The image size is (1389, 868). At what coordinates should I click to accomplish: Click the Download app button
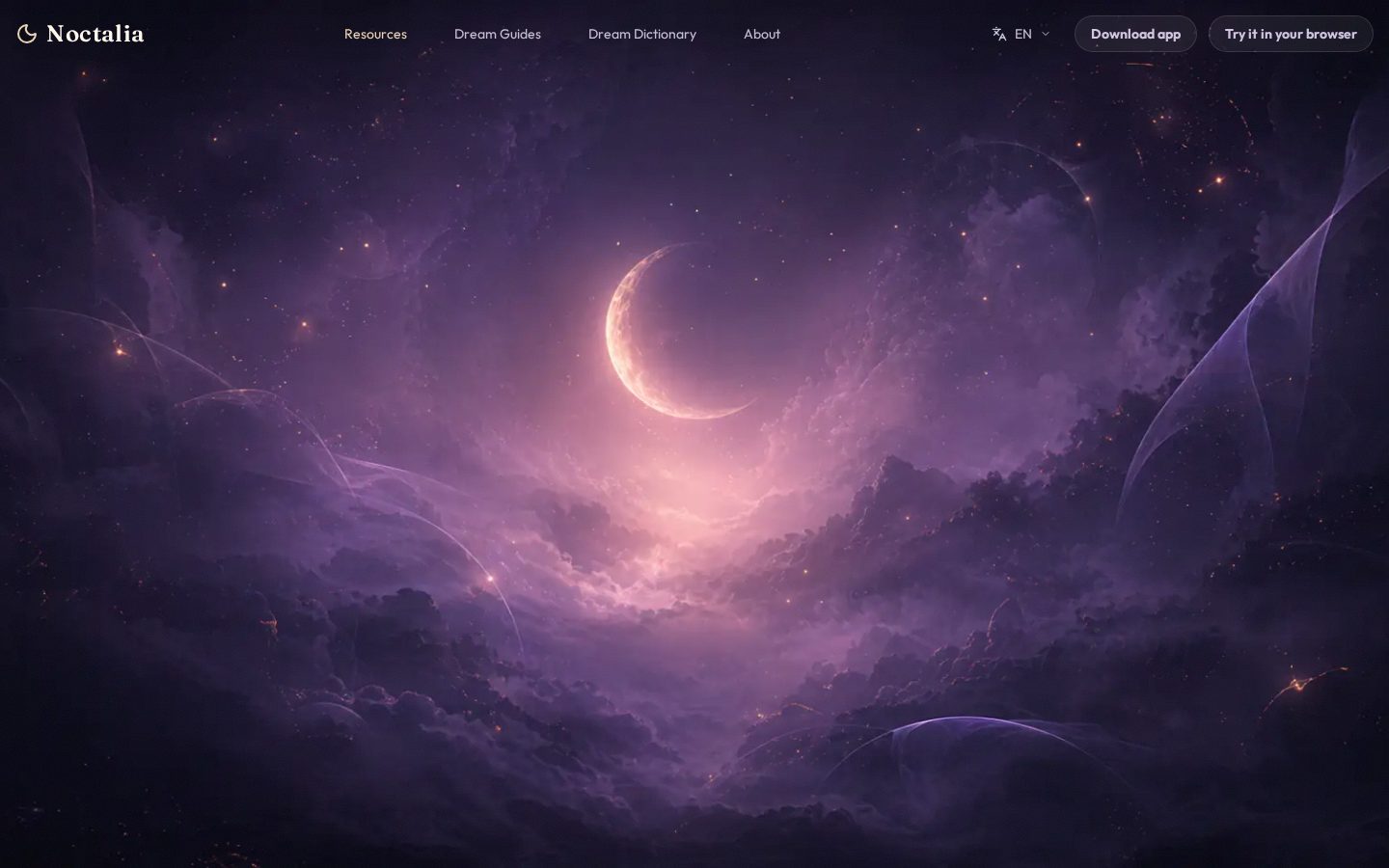coord(1135,34)
